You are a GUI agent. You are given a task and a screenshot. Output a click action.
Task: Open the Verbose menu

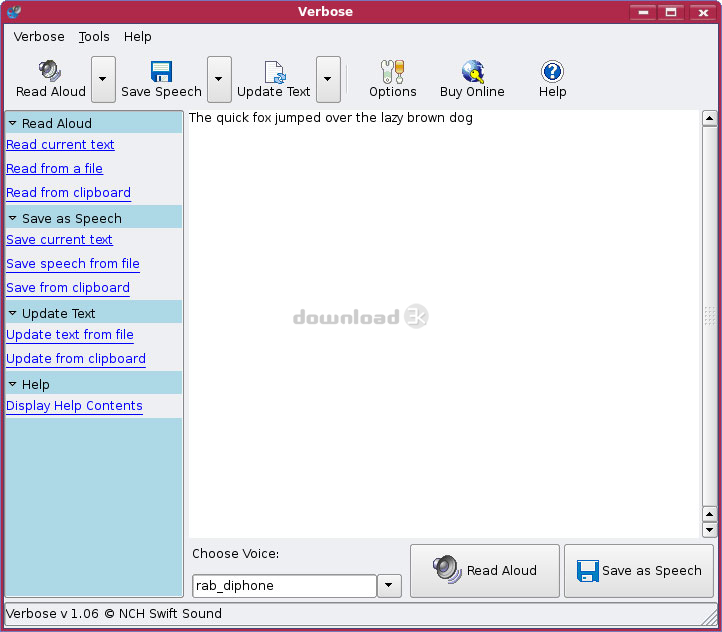(39, 36)
